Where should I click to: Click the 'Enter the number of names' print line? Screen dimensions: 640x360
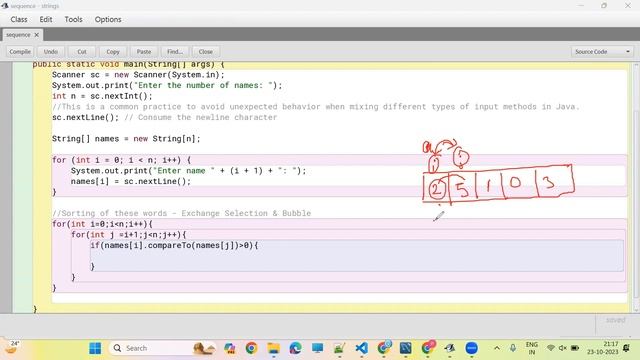click(167, 86)
